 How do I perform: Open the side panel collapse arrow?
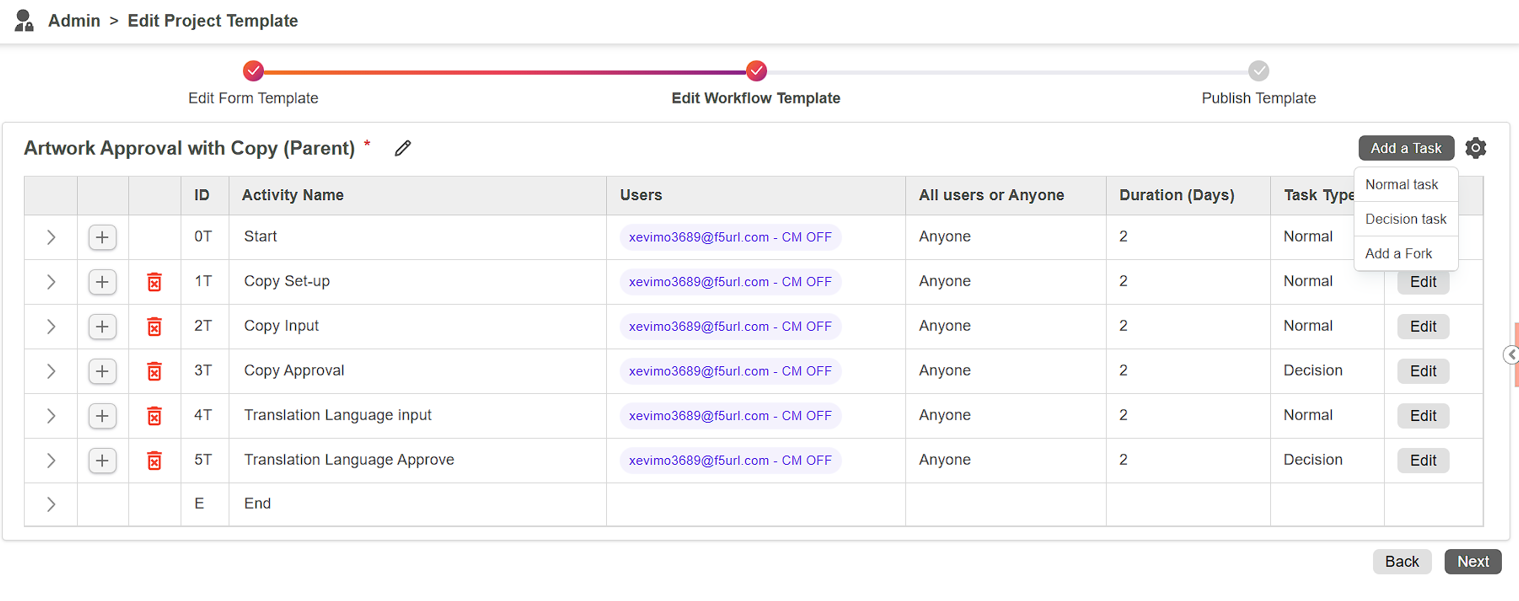coord(1511,355)
